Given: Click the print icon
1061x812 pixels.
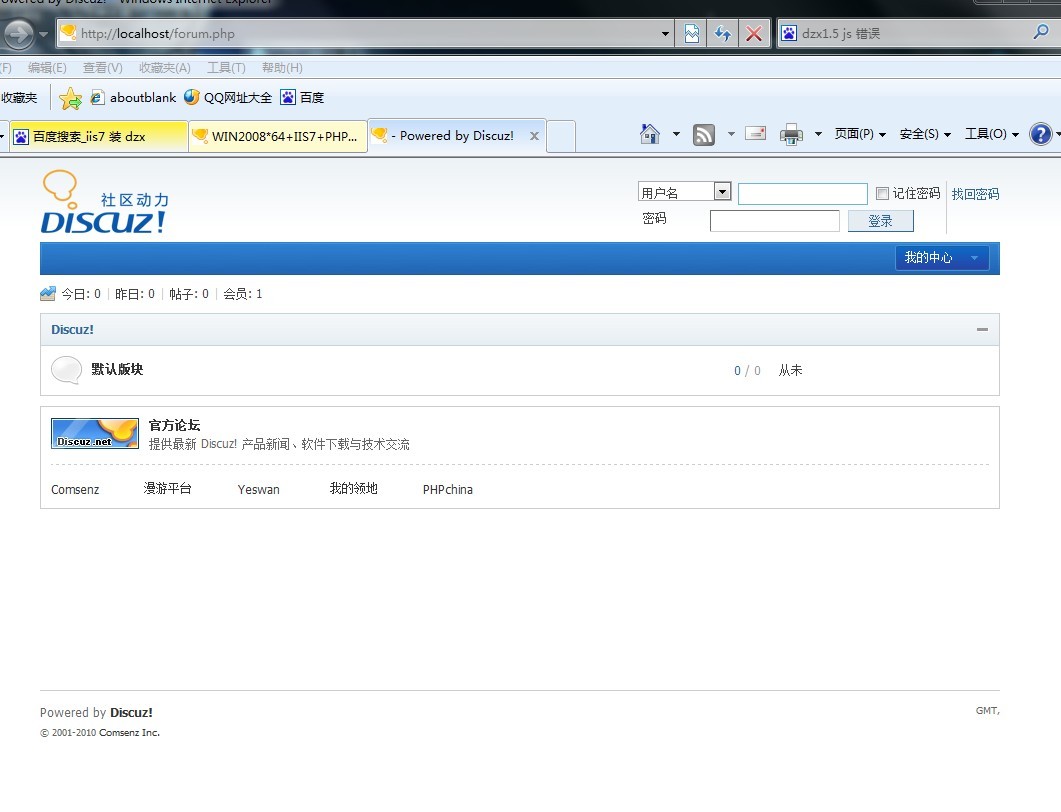Looking at the screenshot, I should click(791, 135).
